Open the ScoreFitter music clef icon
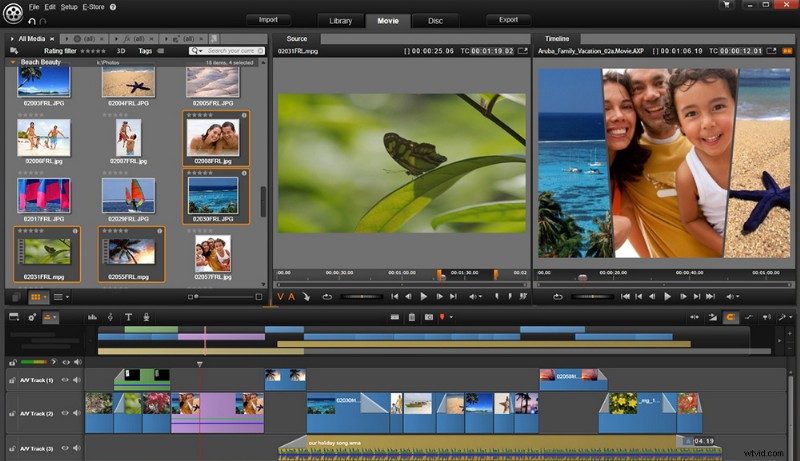The width and height of the screenshot is (800, 461). pyautogui.click(x=110, y=317)
